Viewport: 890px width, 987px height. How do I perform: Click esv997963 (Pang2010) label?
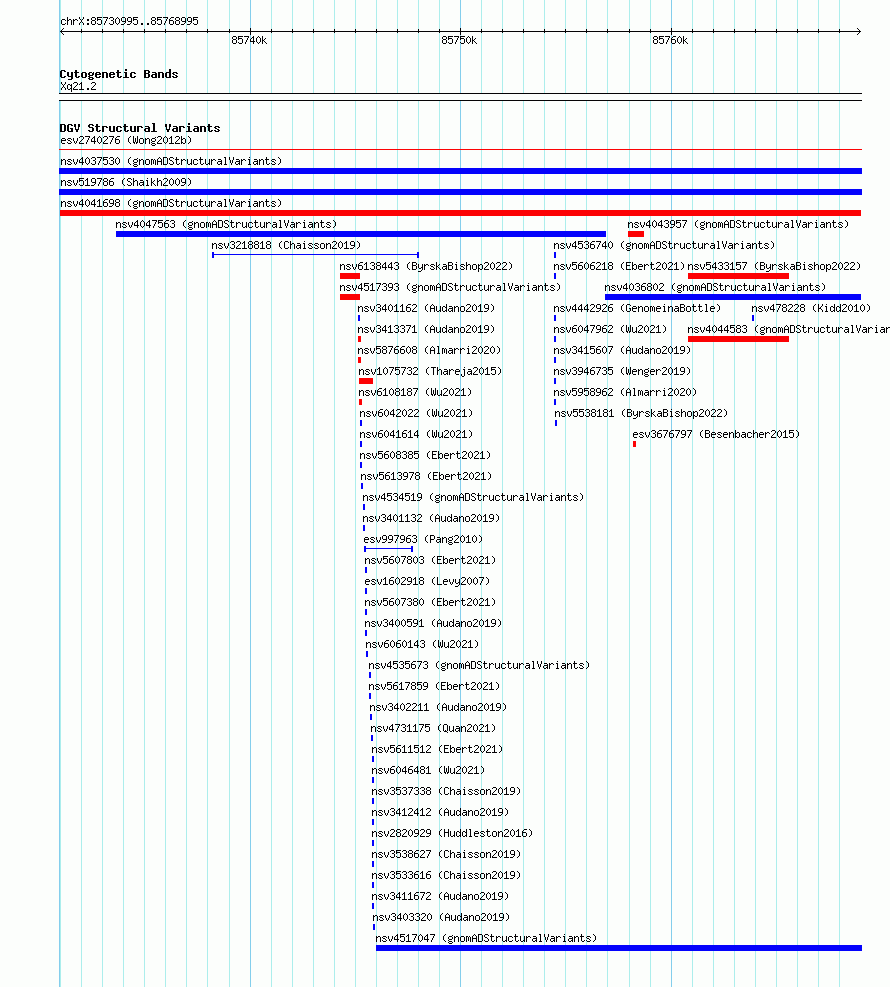pos(423,539)
